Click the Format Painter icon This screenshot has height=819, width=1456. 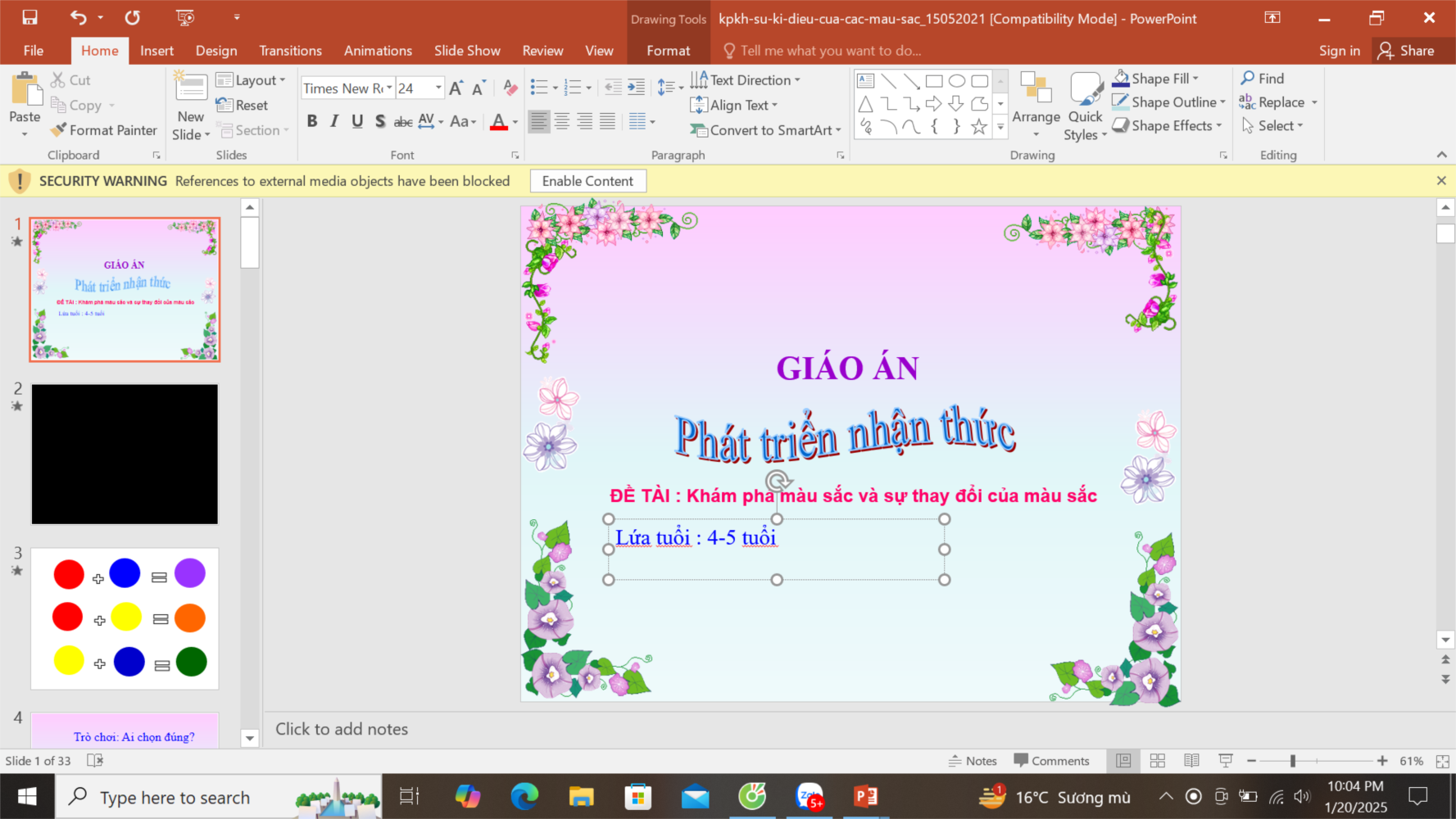click(x=59, y=130)
